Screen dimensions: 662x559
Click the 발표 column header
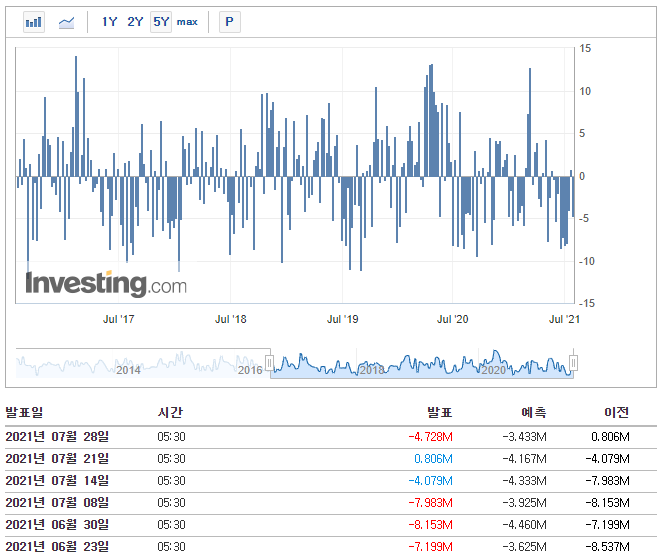pos(440,412)
